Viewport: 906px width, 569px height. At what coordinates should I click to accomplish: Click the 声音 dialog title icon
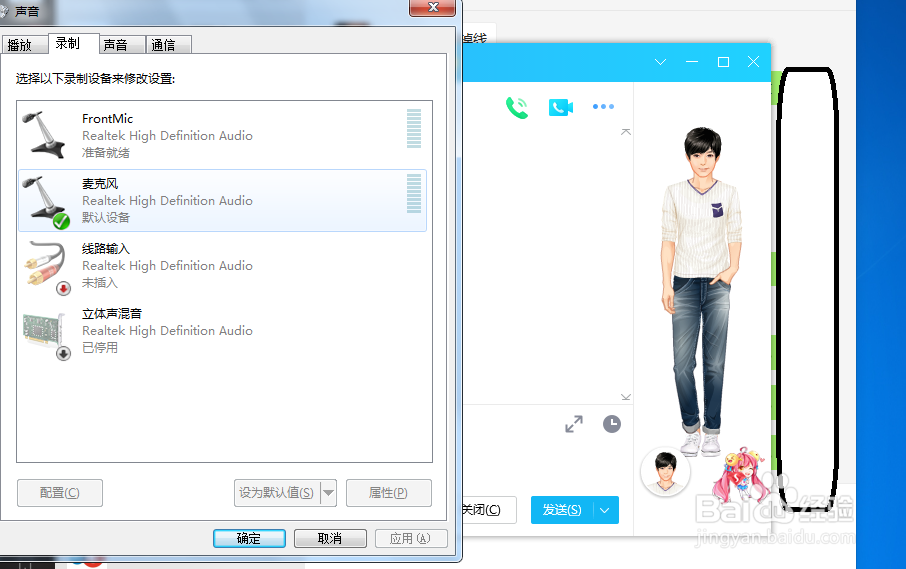[4, 10]
